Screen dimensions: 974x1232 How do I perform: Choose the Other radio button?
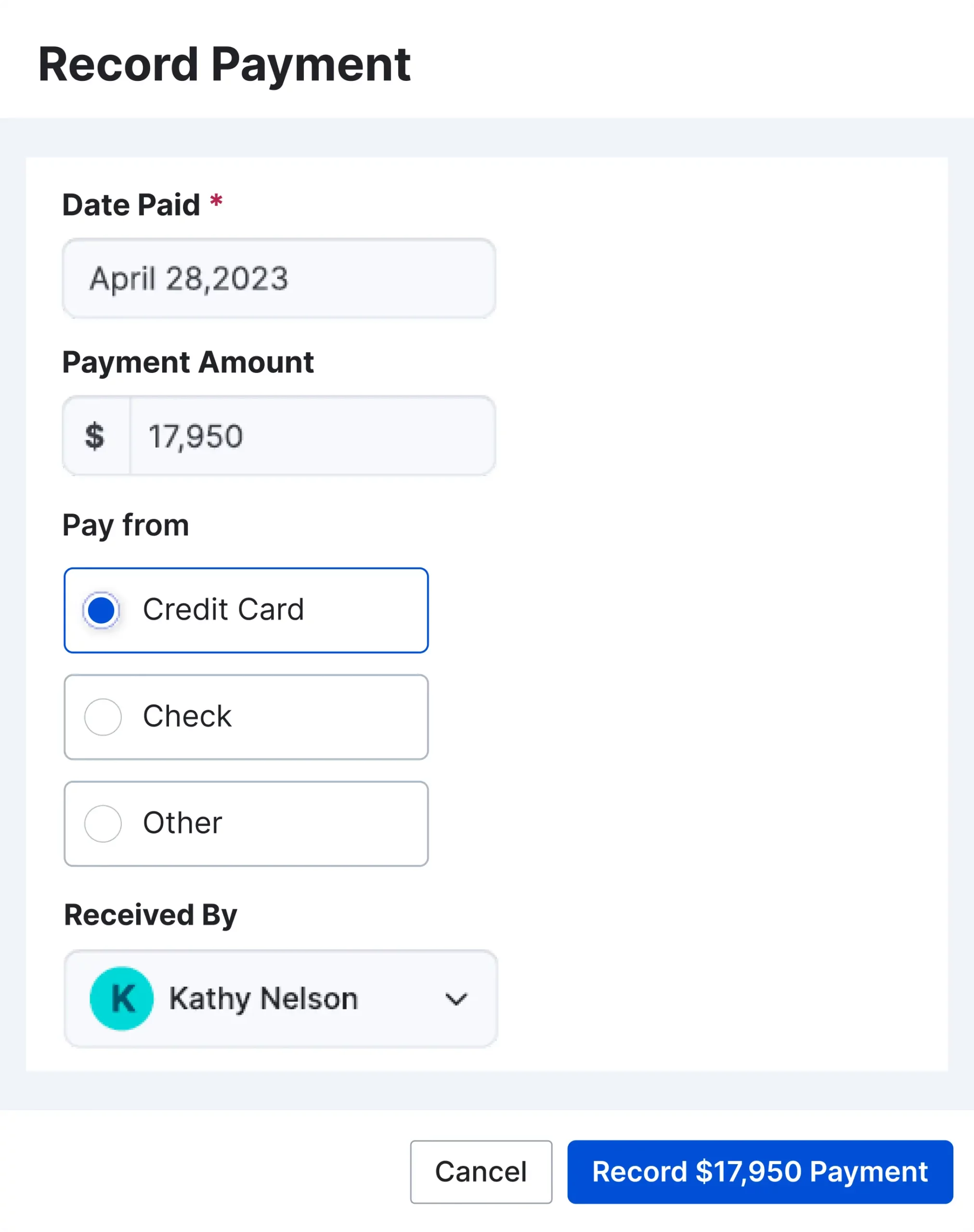[x=103, y=823]
